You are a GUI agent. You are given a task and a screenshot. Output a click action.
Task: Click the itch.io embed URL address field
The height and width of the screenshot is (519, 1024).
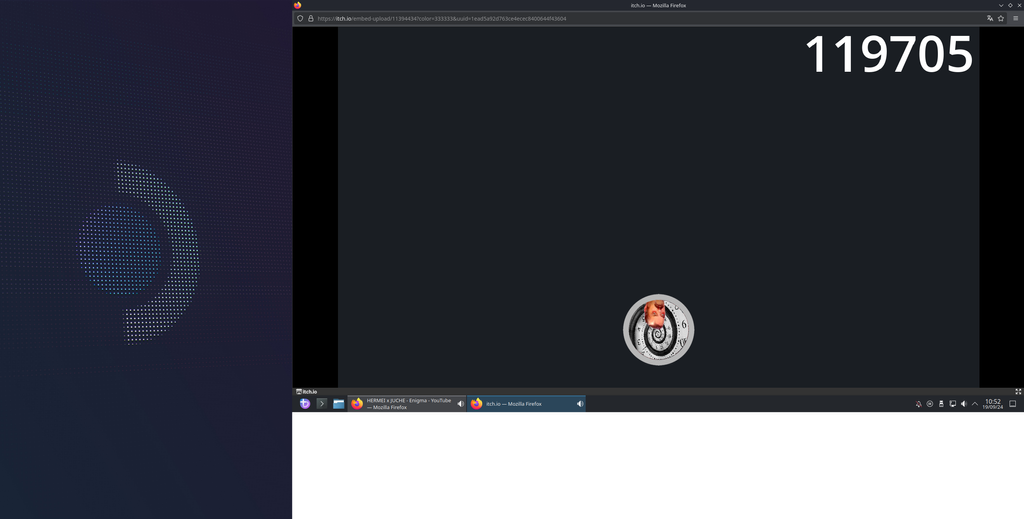[x=600, y=18]
